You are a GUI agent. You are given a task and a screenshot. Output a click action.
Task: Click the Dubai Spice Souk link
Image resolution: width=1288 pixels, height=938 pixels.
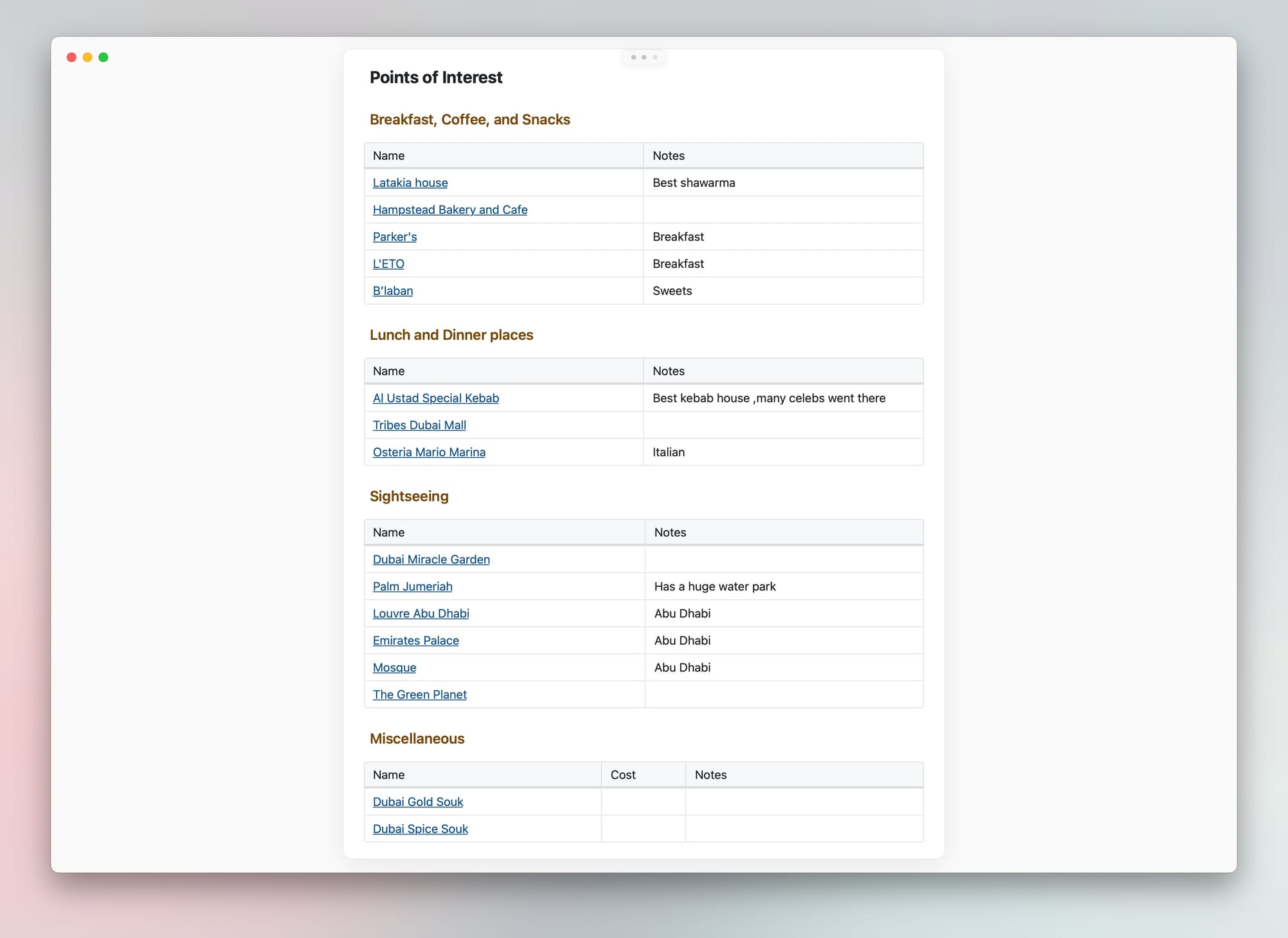pyautogui.click(x=420, y=828)
